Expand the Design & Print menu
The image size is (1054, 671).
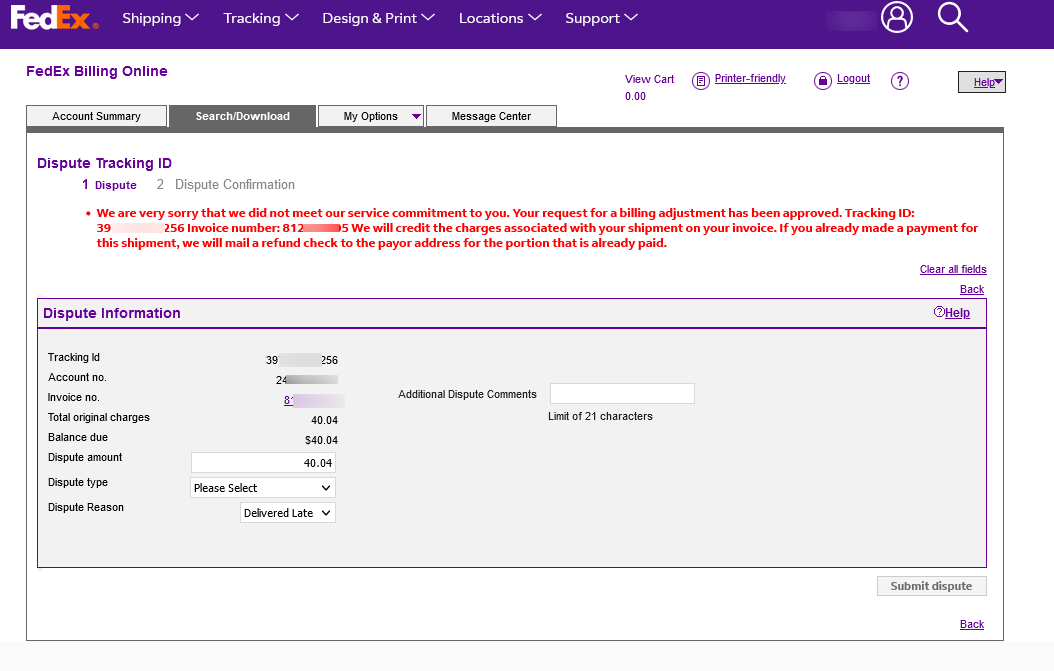378,18
